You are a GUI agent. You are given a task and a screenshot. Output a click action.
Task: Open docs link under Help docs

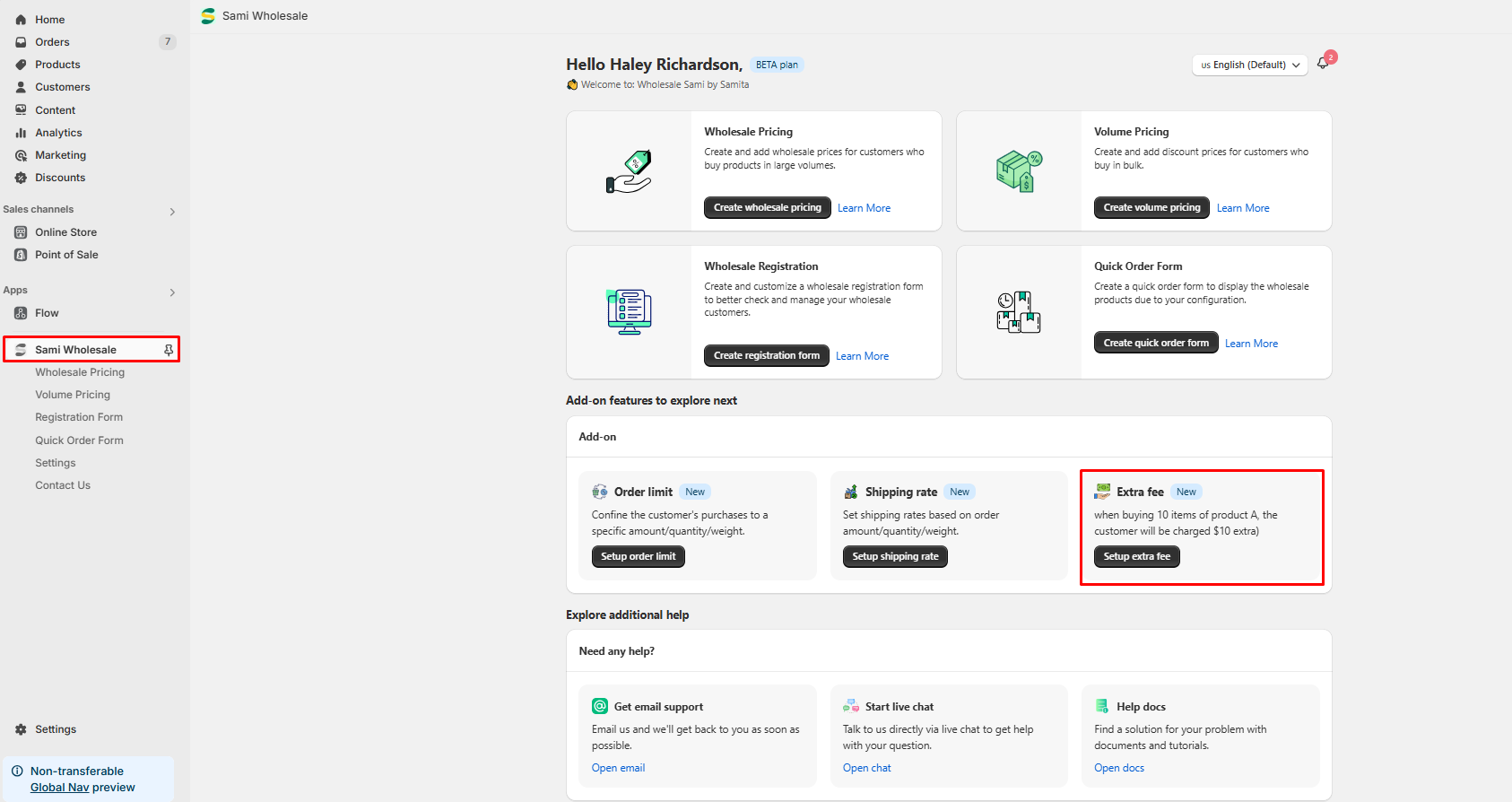(x=1118, y=768)
